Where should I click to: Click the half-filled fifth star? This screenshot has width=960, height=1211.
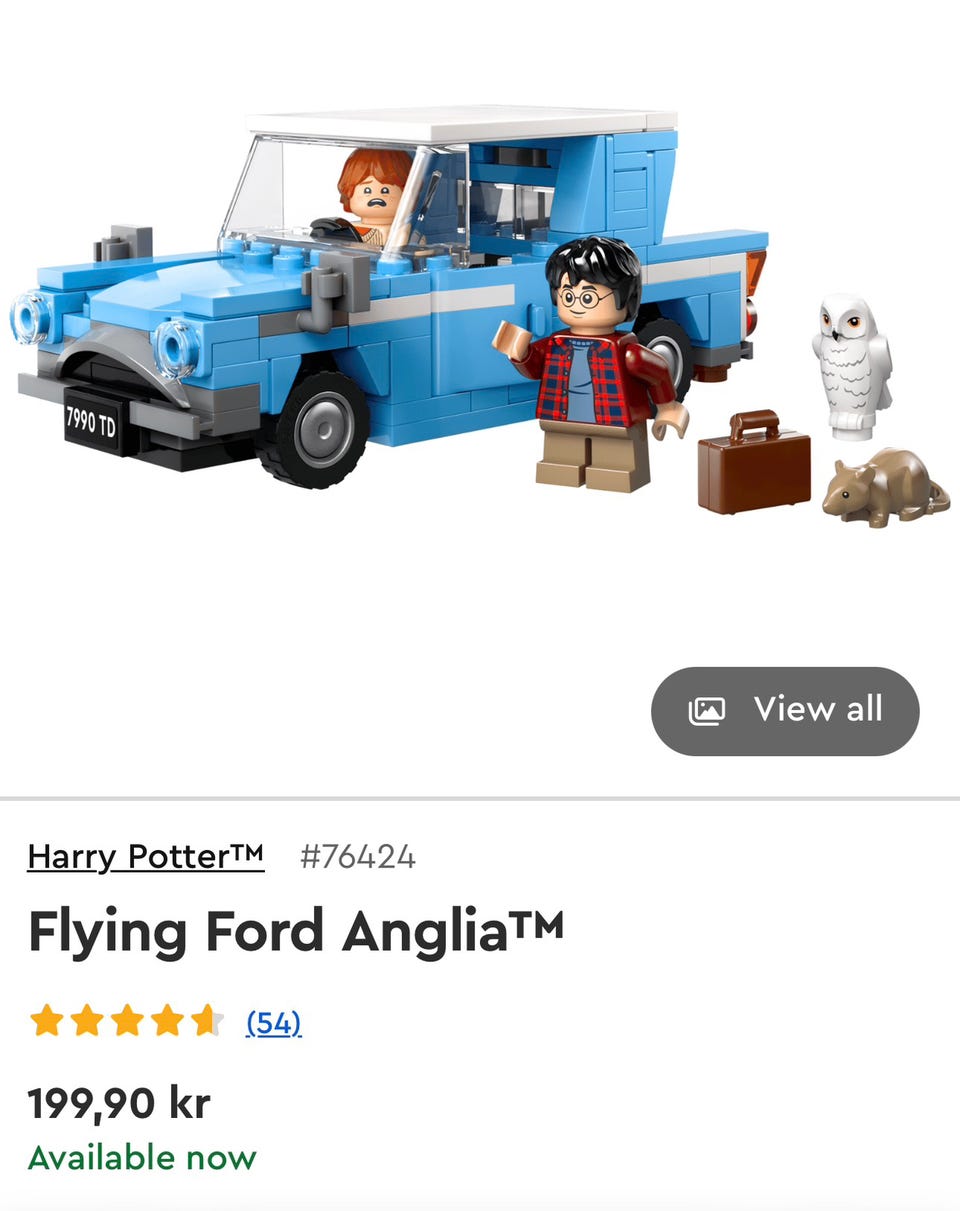209,1021
